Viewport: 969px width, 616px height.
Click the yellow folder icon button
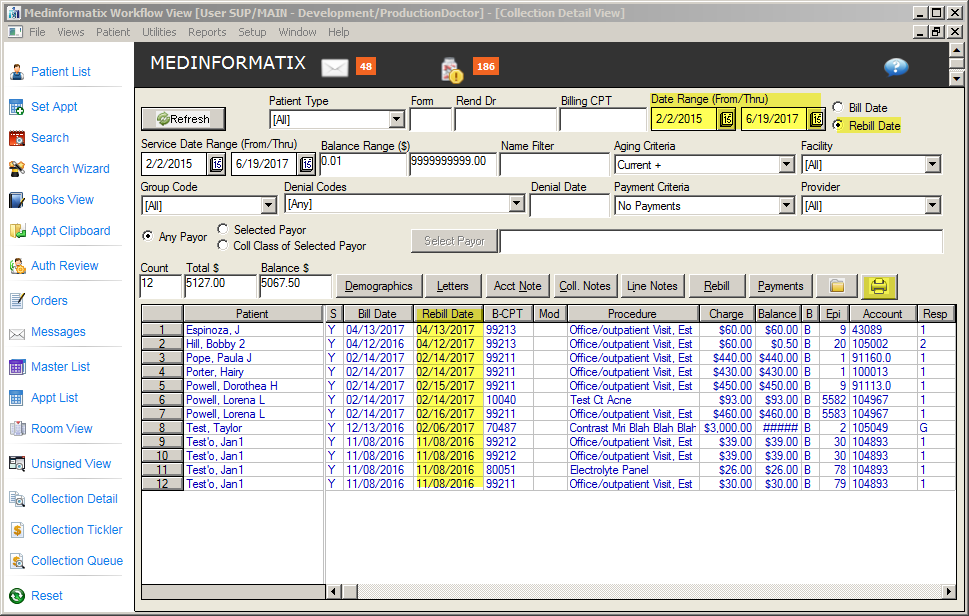[x=837, y=286]
